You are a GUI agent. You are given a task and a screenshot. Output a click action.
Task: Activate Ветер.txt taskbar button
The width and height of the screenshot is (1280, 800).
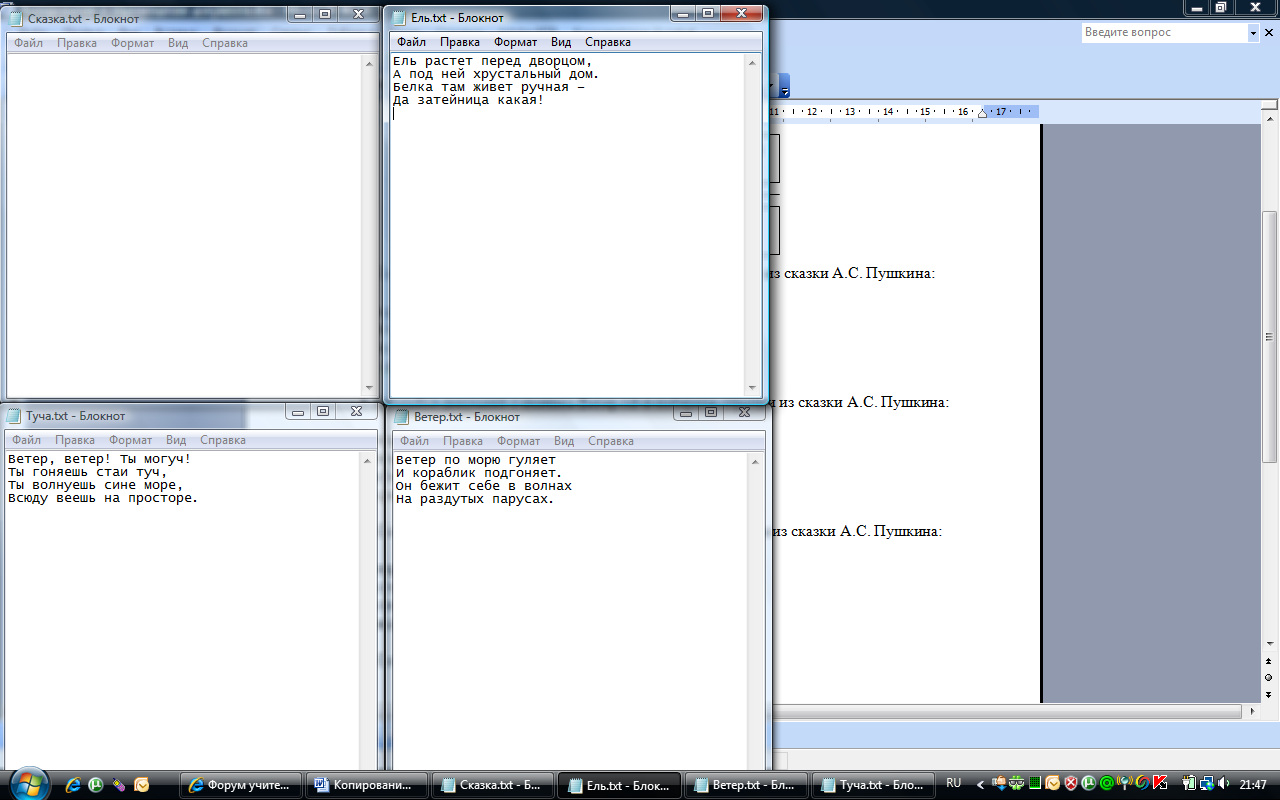744,785
